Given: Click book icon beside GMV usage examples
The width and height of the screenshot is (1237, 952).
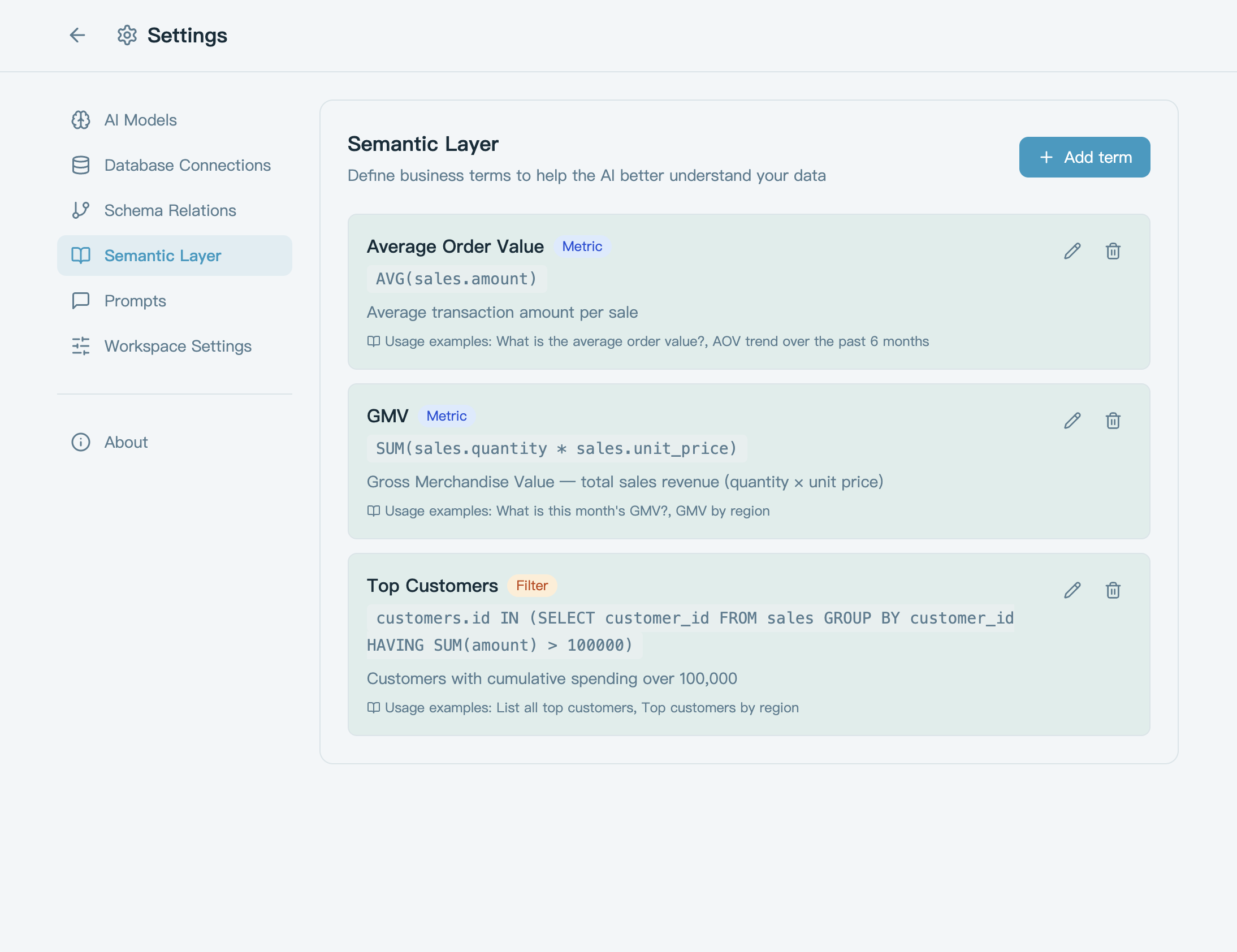Looking at the screenshot, I should point(373,511).
